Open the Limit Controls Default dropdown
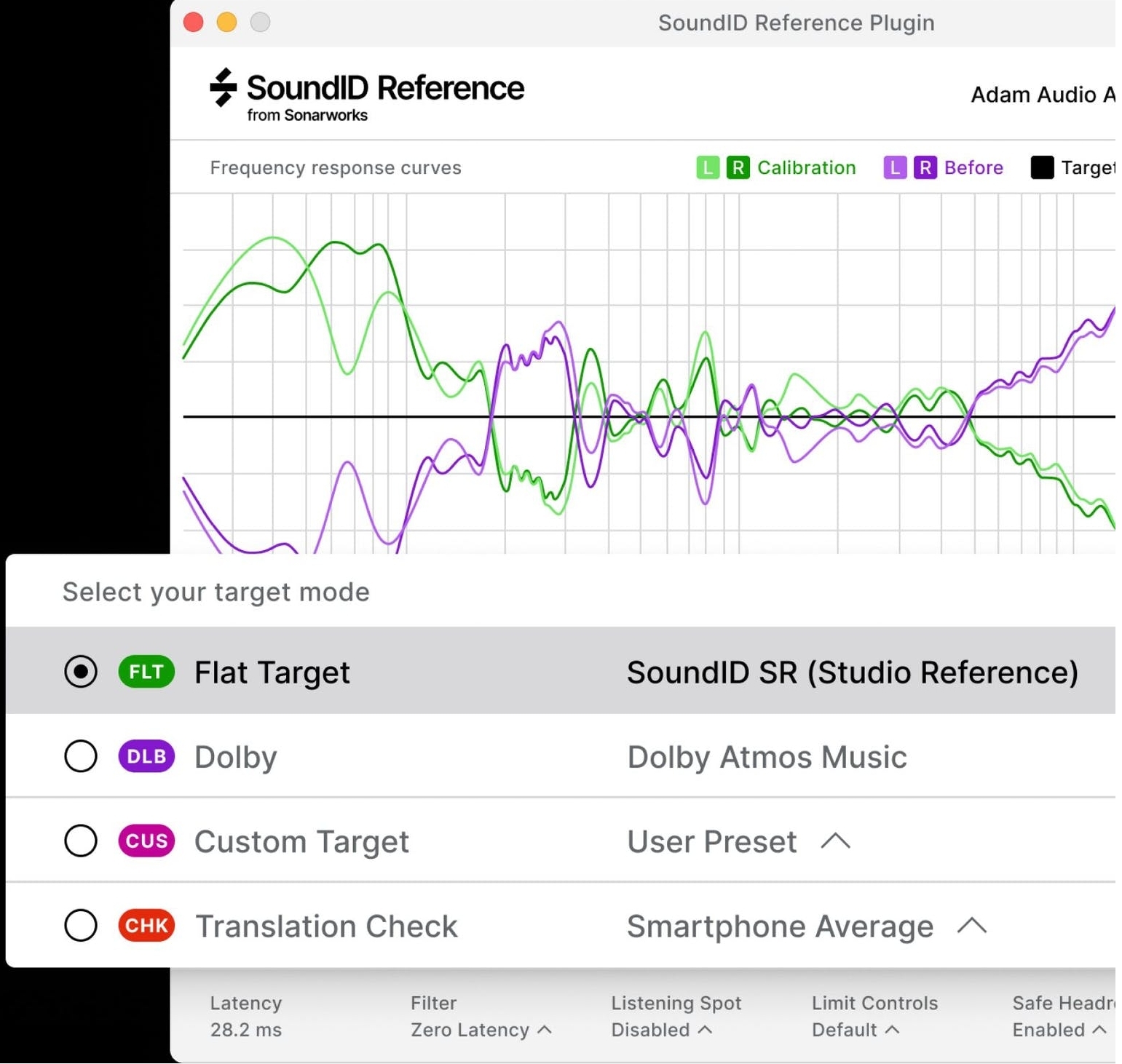 (856, 1030)
